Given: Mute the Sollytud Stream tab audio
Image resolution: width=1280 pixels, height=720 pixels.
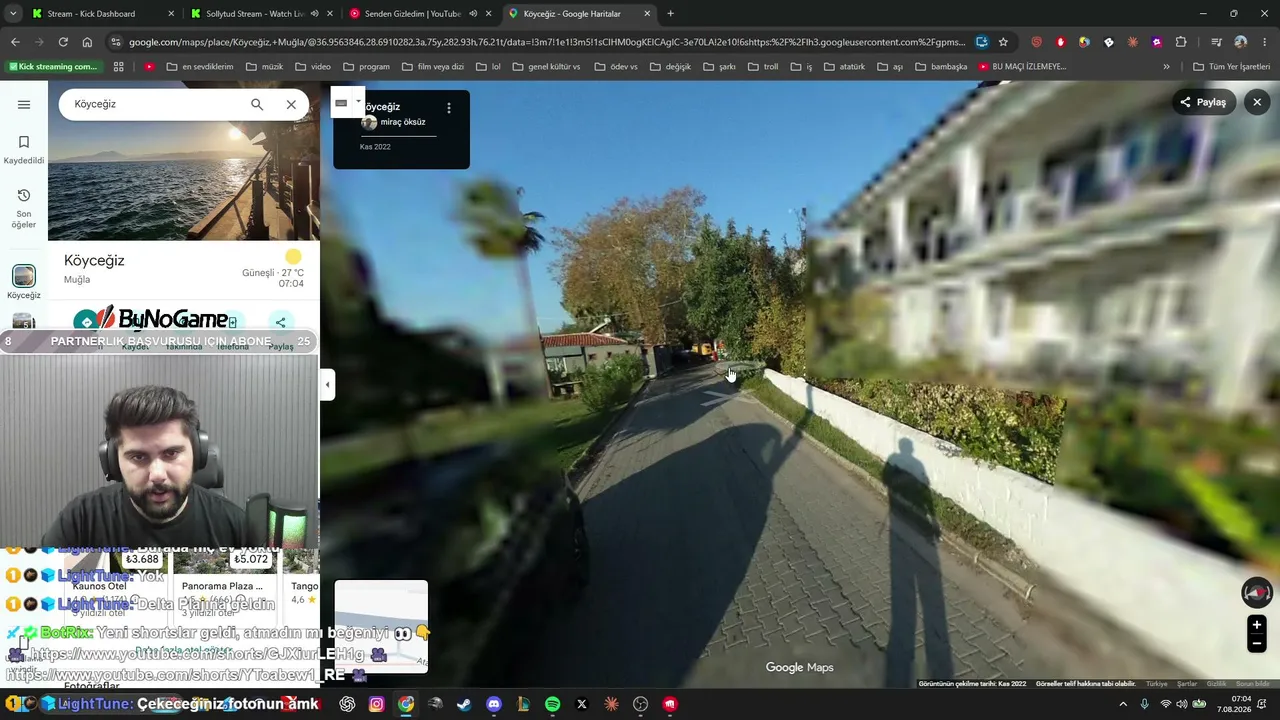Looking at the screenshot, I should pos(314,14).
